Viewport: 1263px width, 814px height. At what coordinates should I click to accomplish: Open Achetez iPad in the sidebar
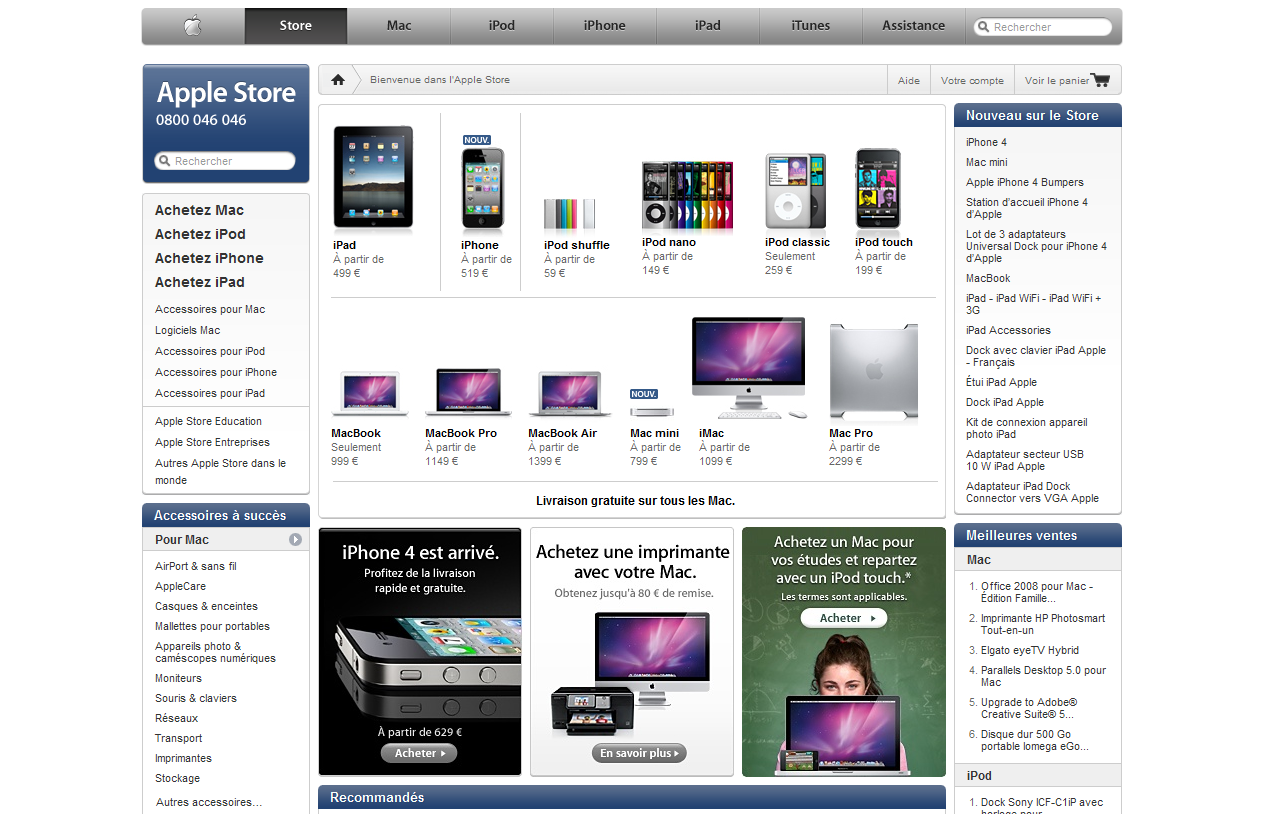tap(200, 282)
